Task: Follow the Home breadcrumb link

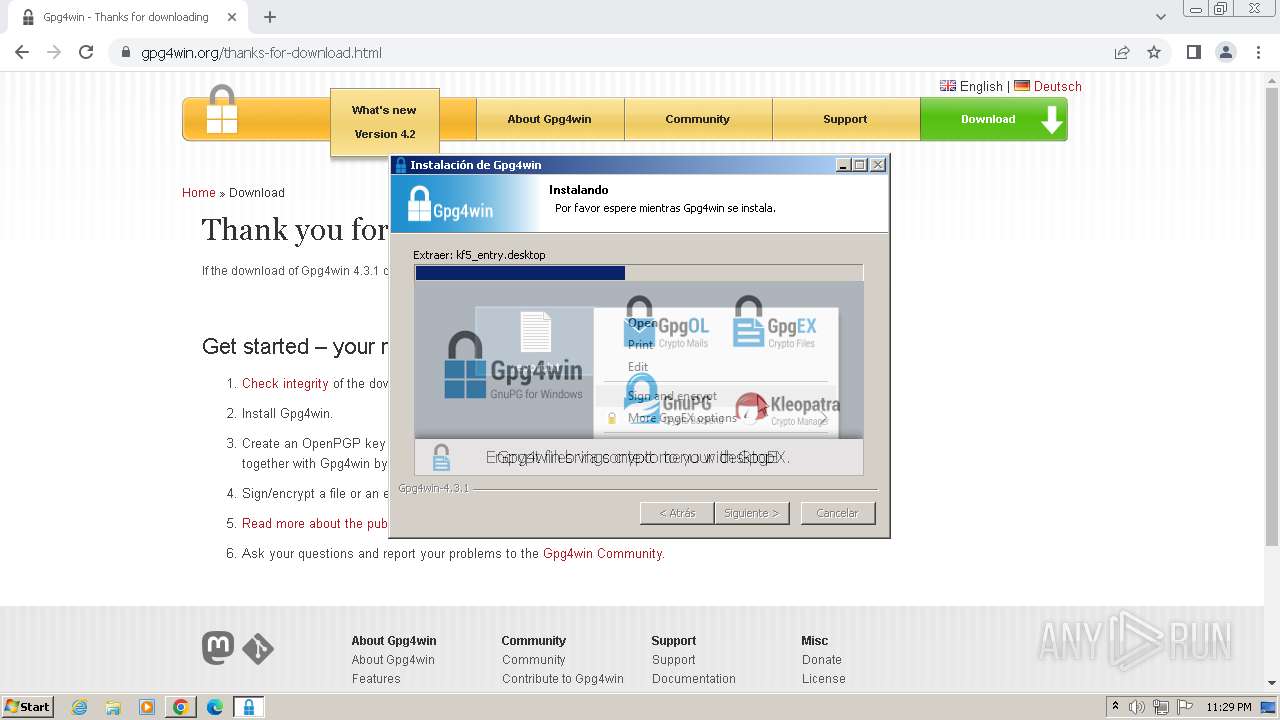Action: (198, 192)
